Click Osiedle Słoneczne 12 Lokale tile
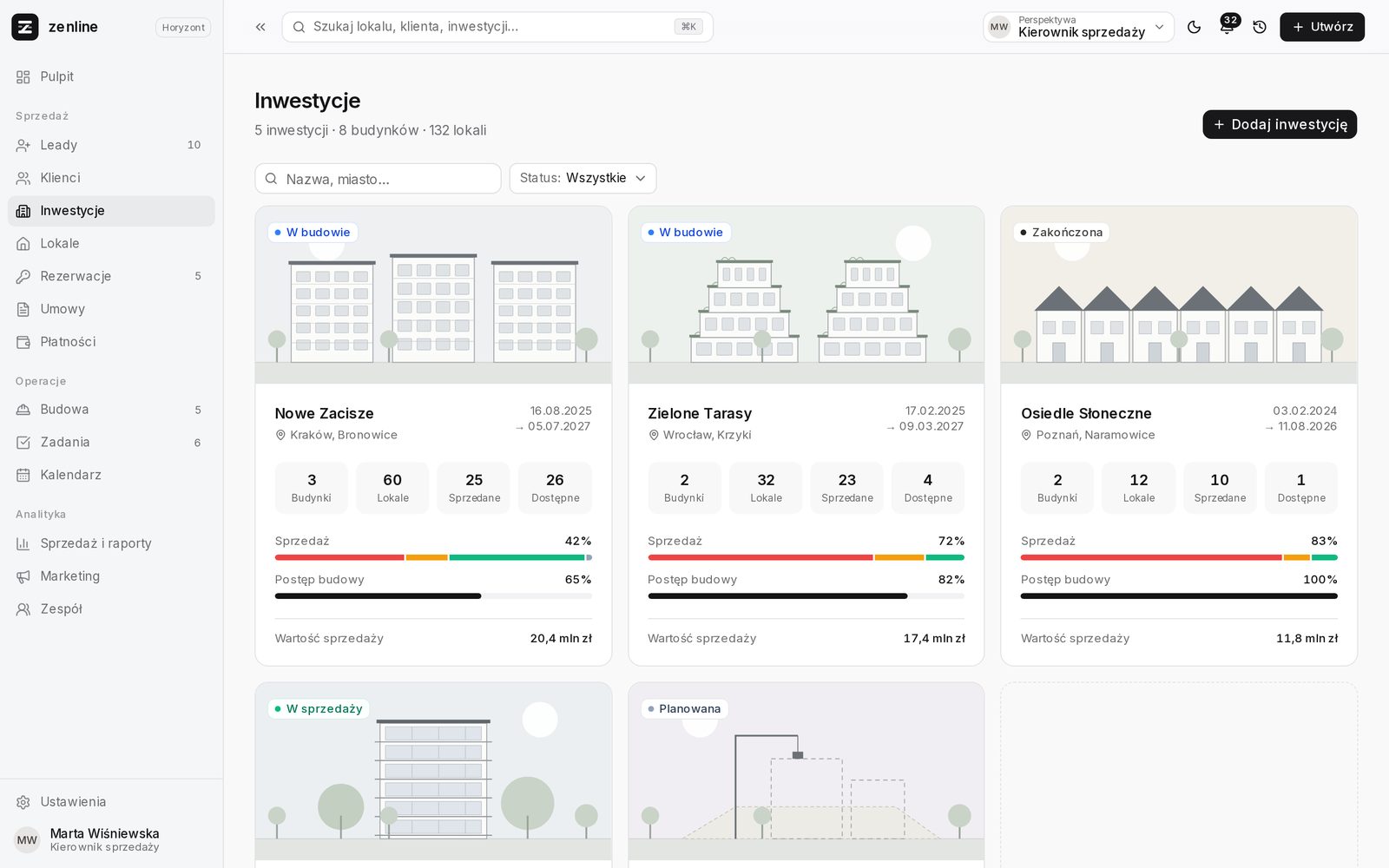This screenshot has height=868, width=1389. pos(1138,488)
